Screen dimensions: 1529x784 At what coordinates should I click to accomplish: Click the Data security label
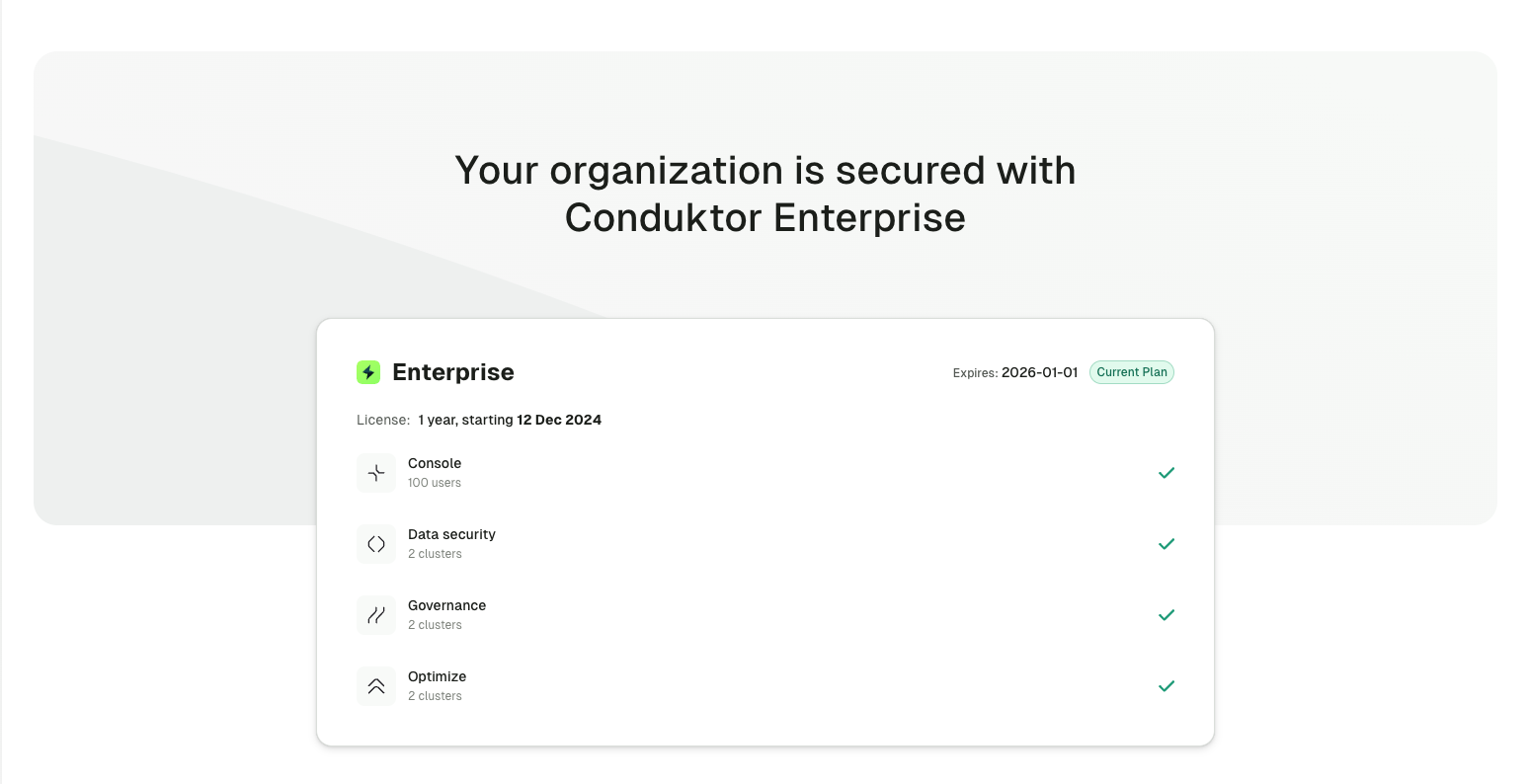click(x=451, y=534)
